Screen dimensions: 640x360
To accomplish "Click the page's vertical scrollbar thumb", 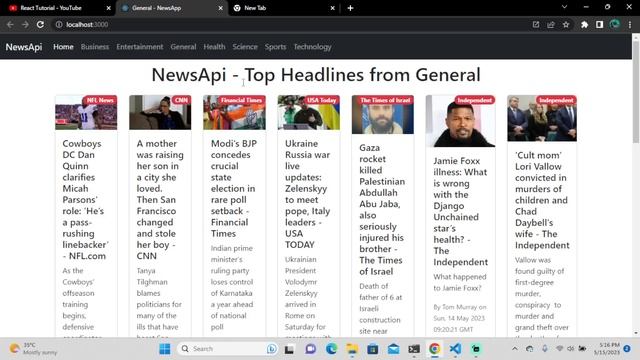I will pyautogui.click(x=636, y=92).
